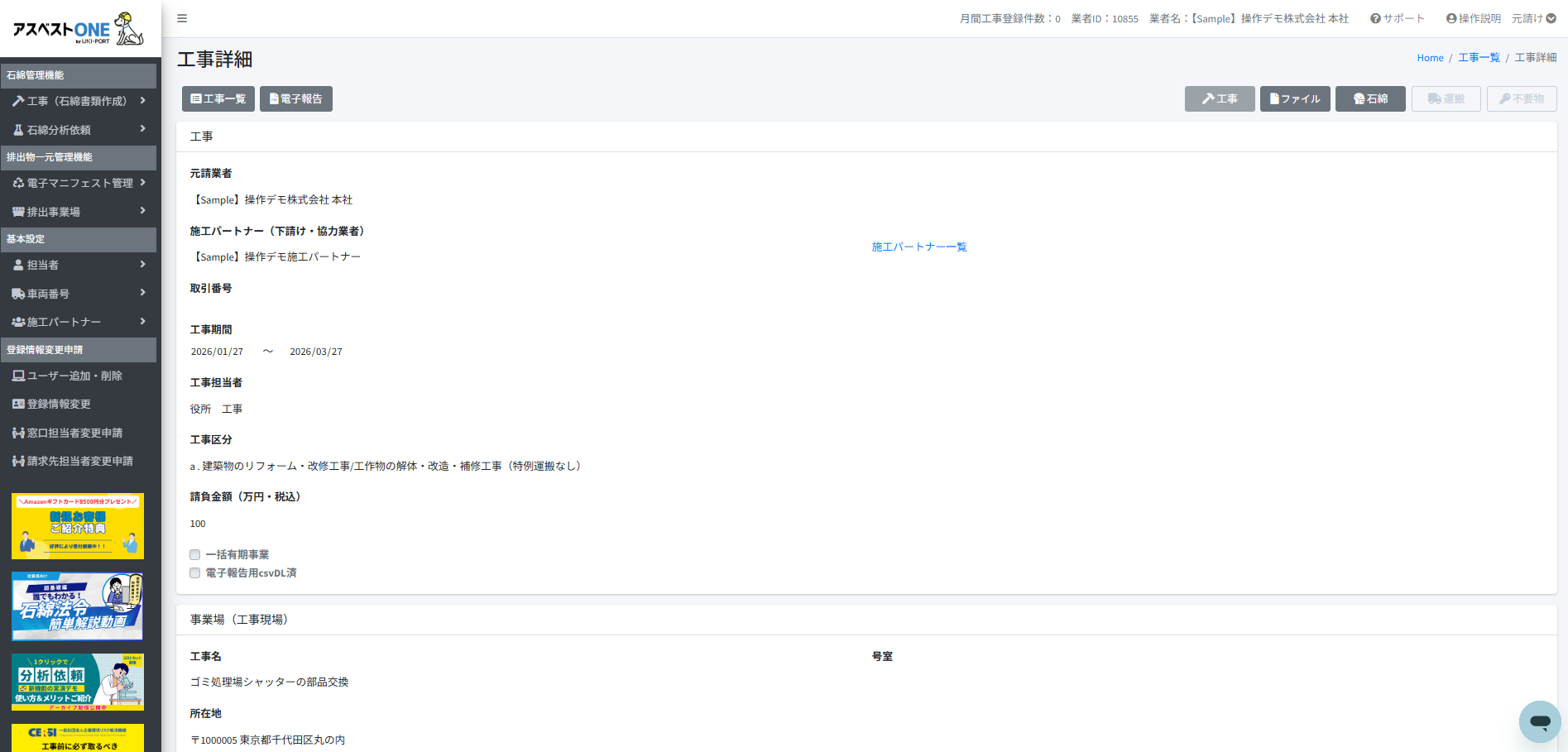The image size is (1568, 752).
Task: Switch to the 石綿 tab
Action: click(1370, 98)
